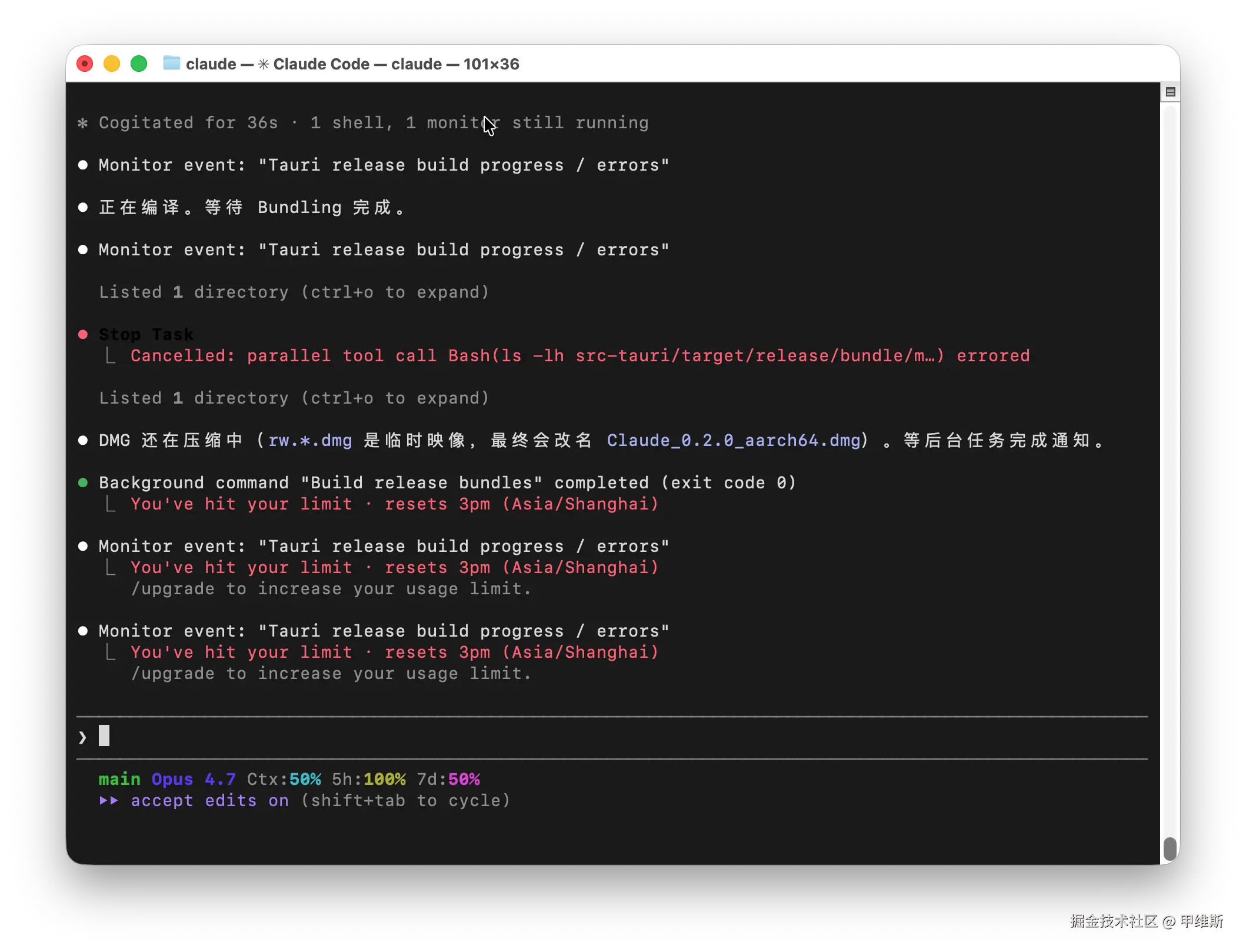The height and width of the screenshot is (952, 1246).
Task: Click the white bullet beside DMG compression message
Action: coord(83,440)
